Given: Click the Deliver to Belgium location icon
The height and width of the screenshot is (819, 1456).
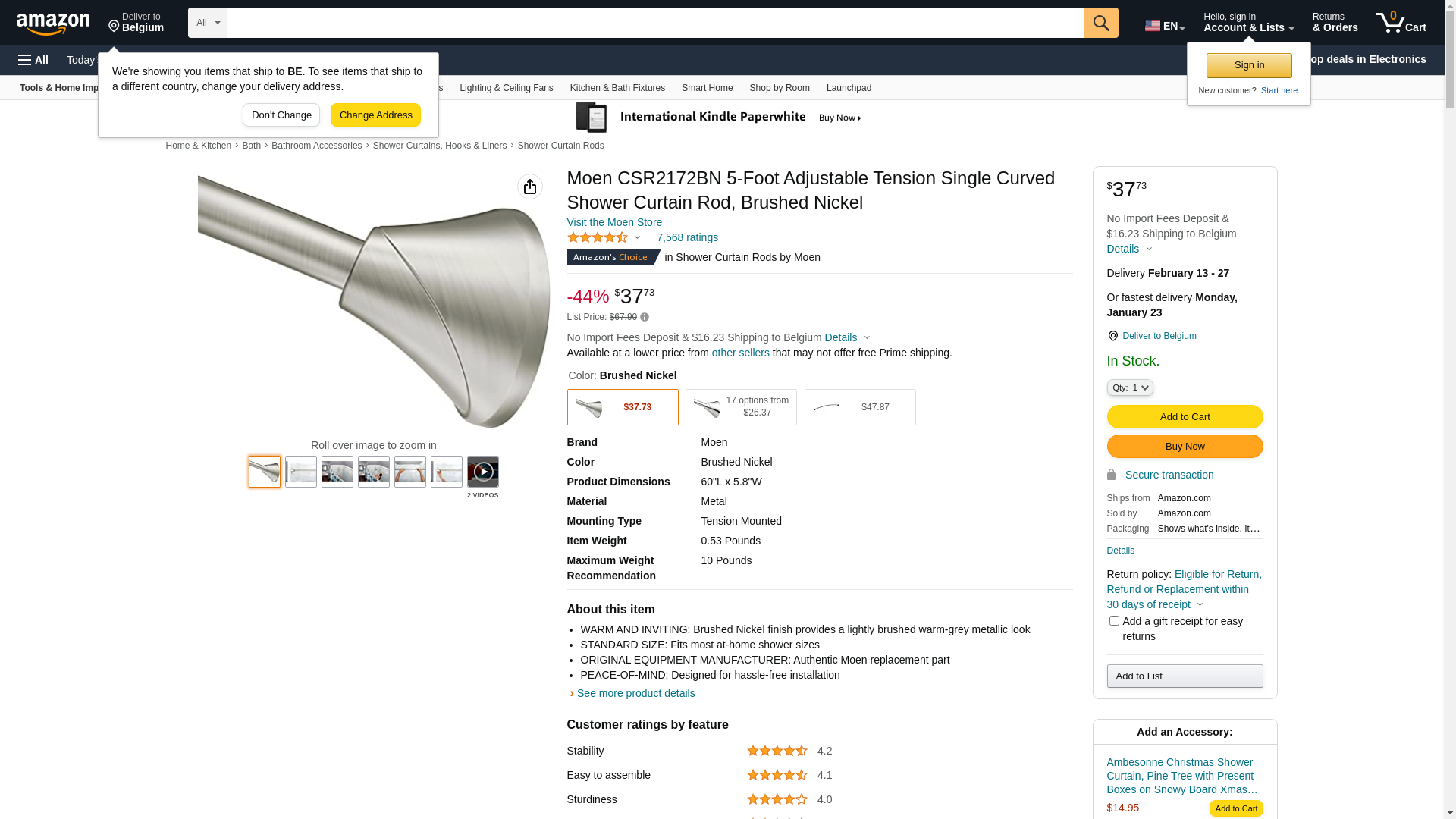Looking at the screenshot, I should coord(1112,336).
